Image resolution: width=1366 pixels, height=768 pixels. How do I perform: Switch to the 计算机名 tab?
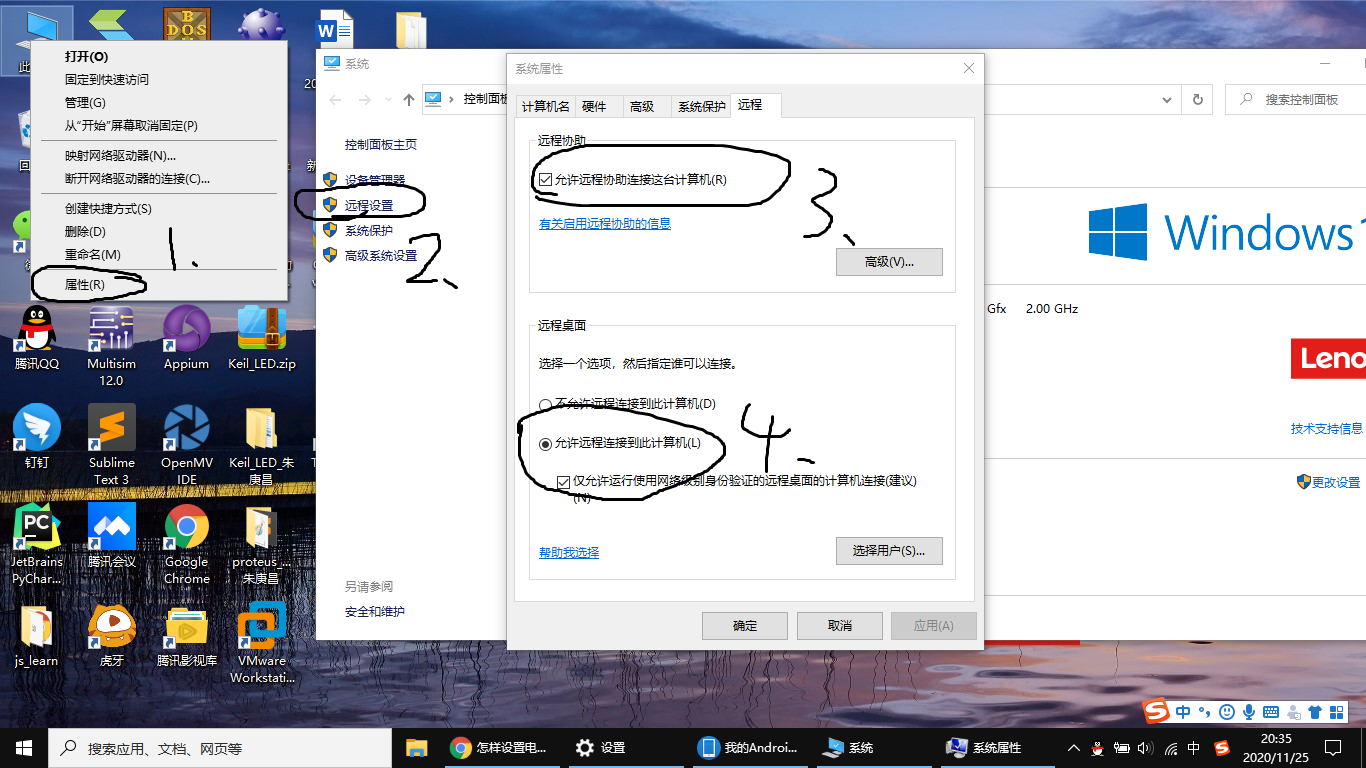pyautogui.click(x=545, y=105)
